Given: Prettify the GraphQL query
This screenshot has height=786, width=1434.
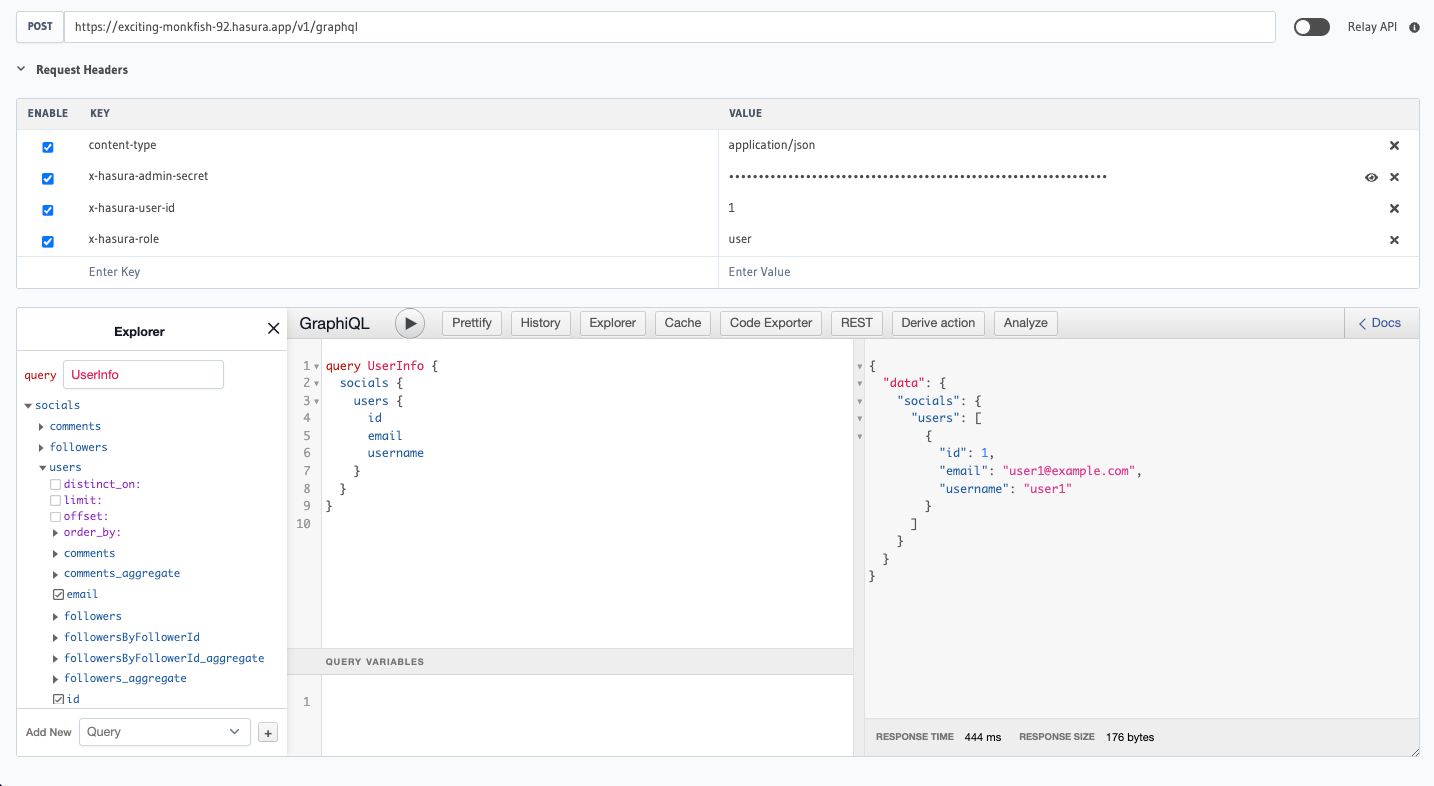Looking at the screenshot, I should coord(471,323).
